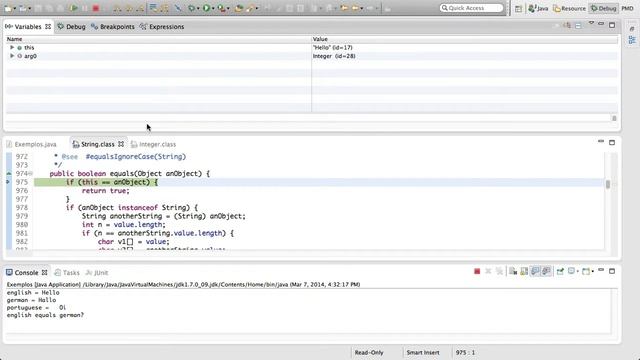Click Collapse All in Variables view
The width and height of the screenshot is (640, 360).
tap(578, 26)
